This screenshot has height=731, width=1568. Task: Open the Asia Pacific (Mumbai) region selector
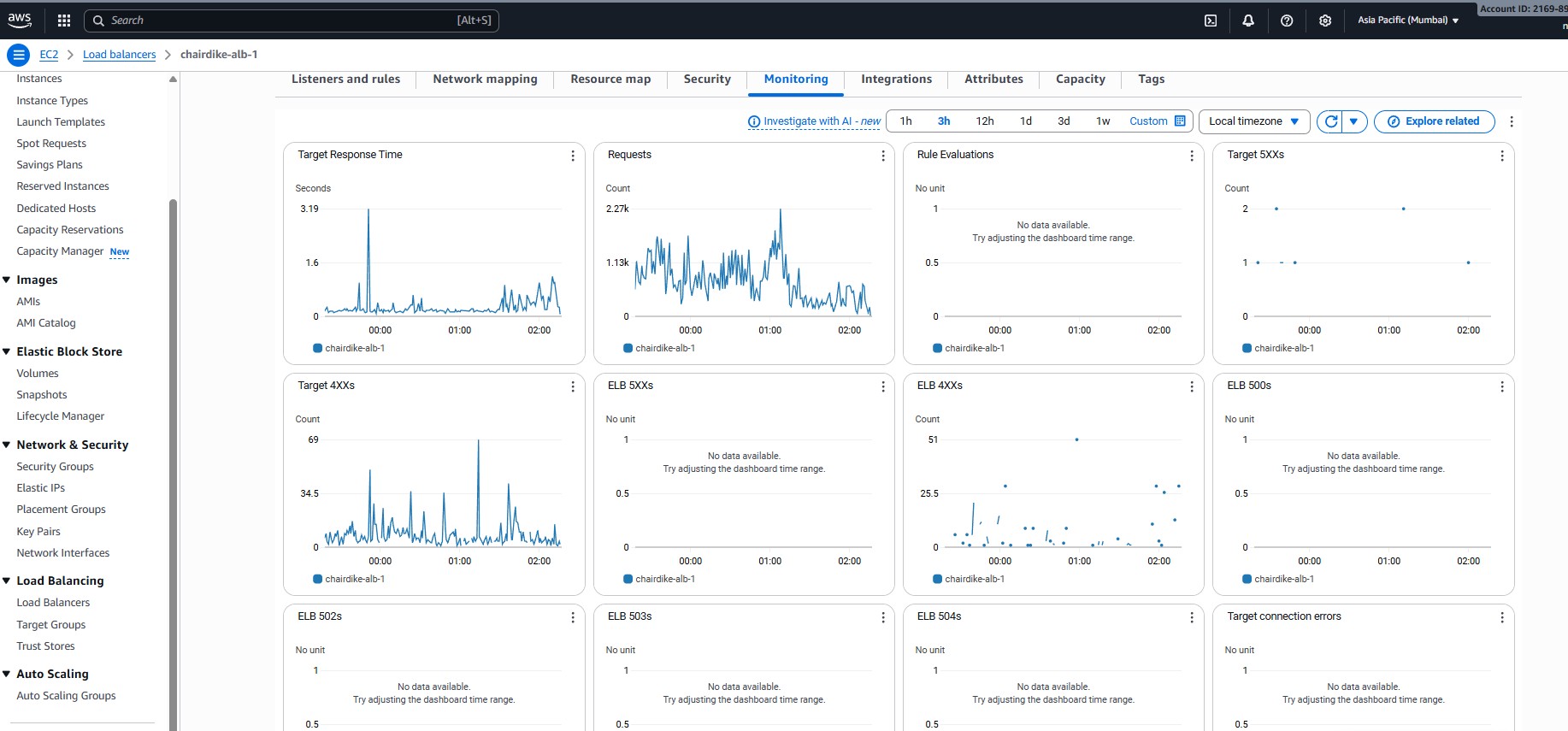point(1408,21)
